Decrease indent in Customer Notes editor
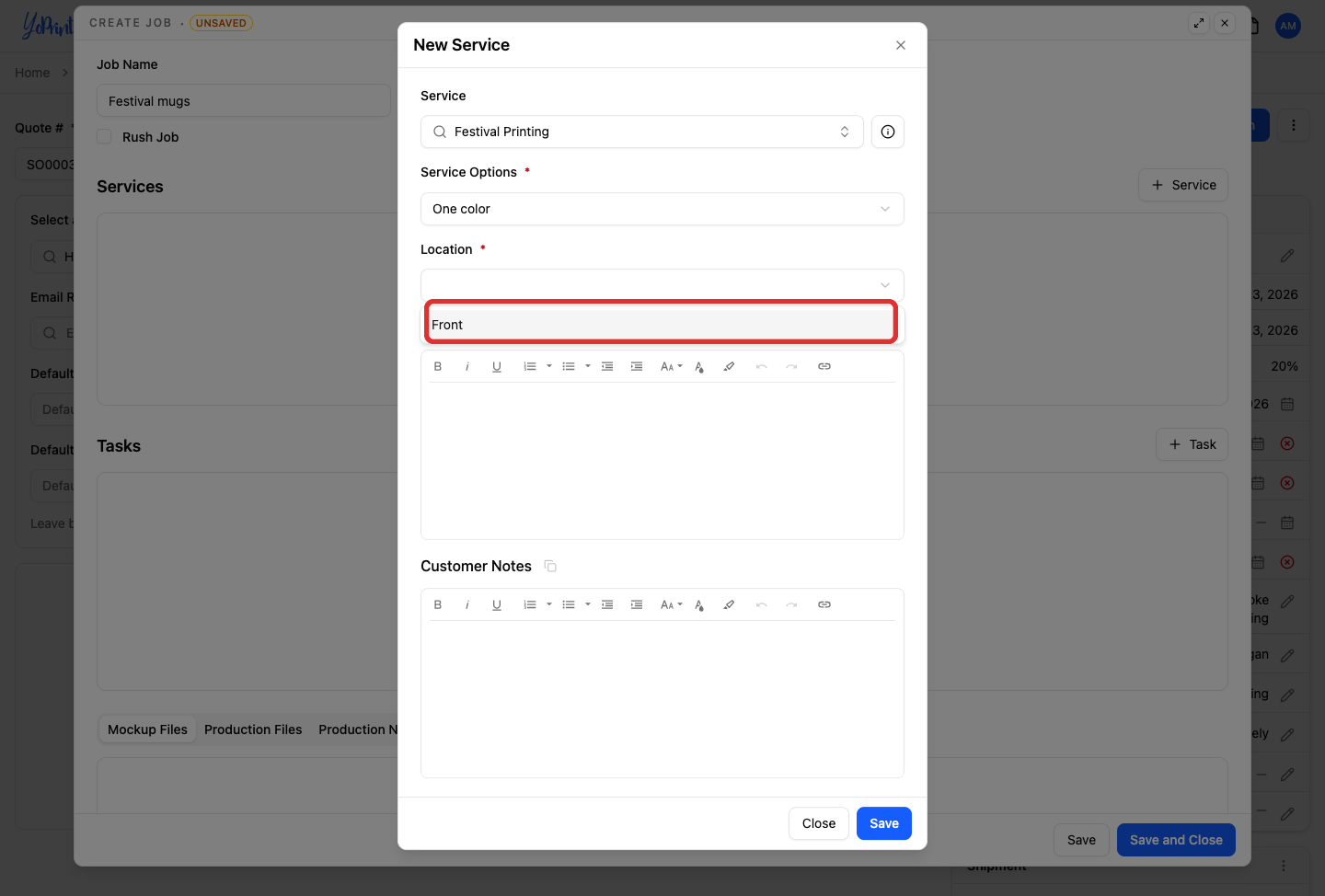The image size is (1325, 896). 607,604
